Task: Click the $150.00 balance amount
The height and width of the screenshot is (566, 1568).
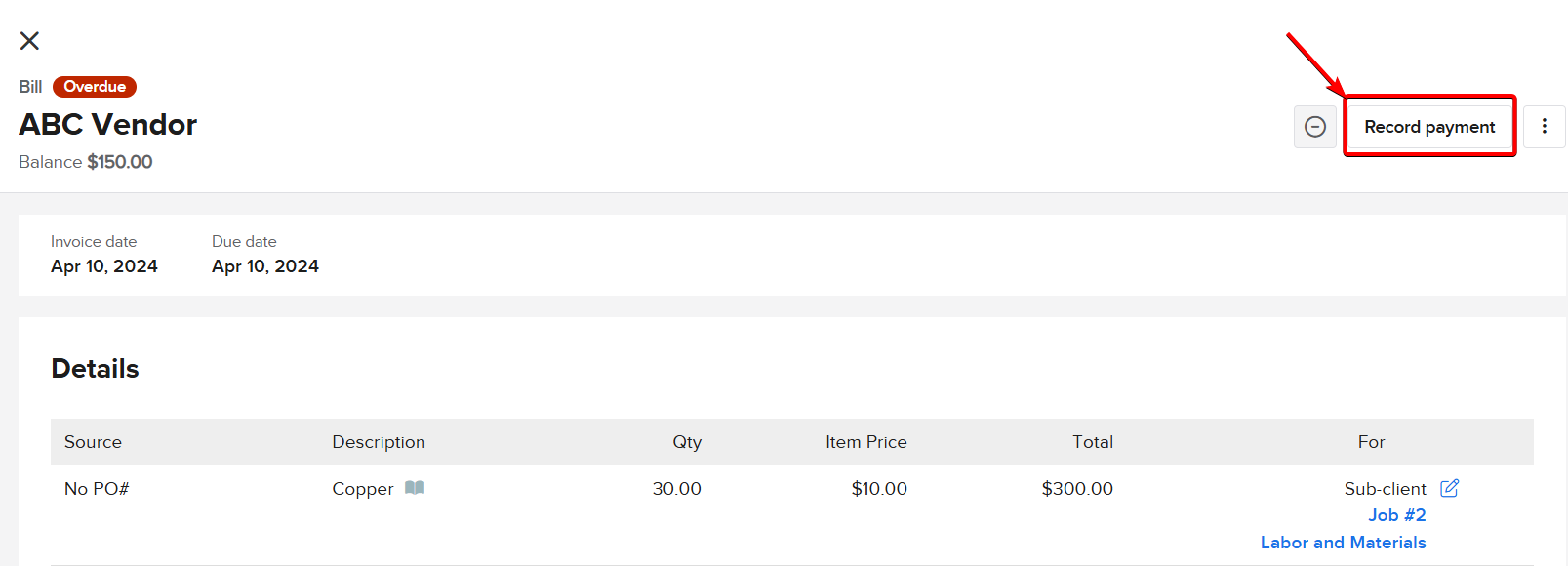Action: click(x=120, y=162)
